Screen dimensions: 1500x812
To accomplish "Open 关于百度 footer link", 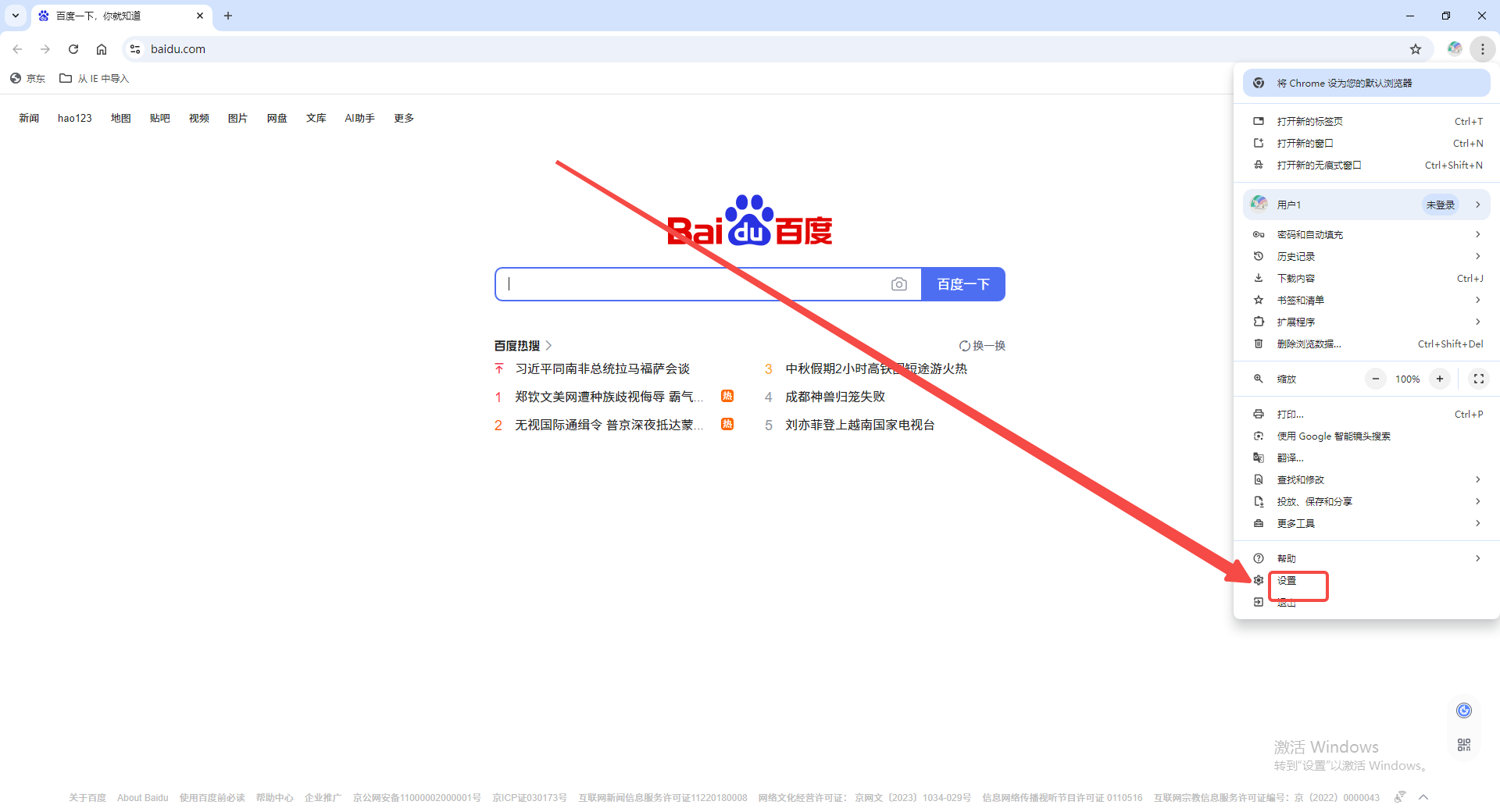I will pos(87,798).
